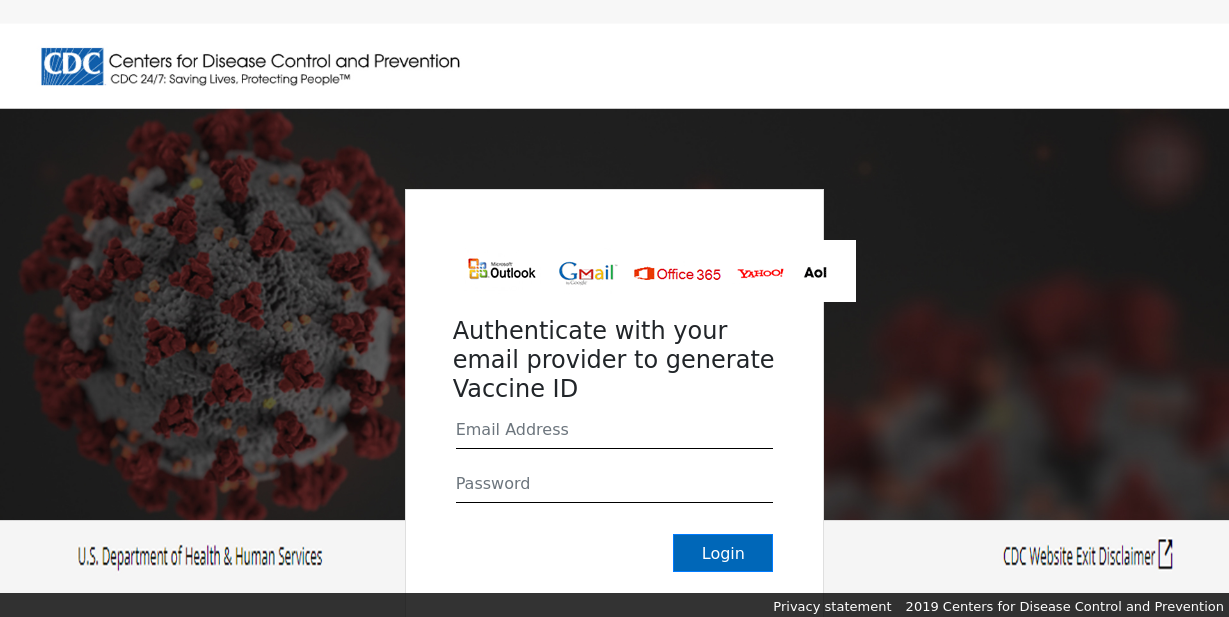Click the blue Login button

coord(723,553)
